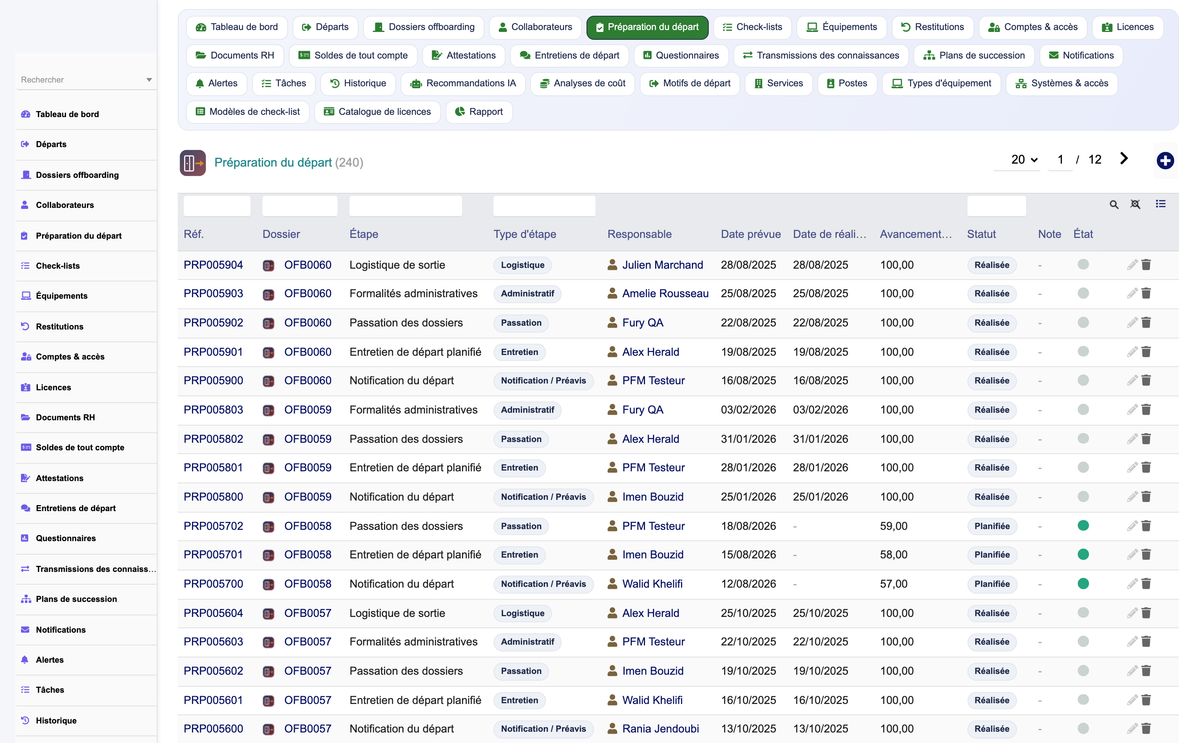Open Motifs de départ tab
The height and width of the screenshot is (743, 1200).
pyautogui.click(x=689, y=83)
